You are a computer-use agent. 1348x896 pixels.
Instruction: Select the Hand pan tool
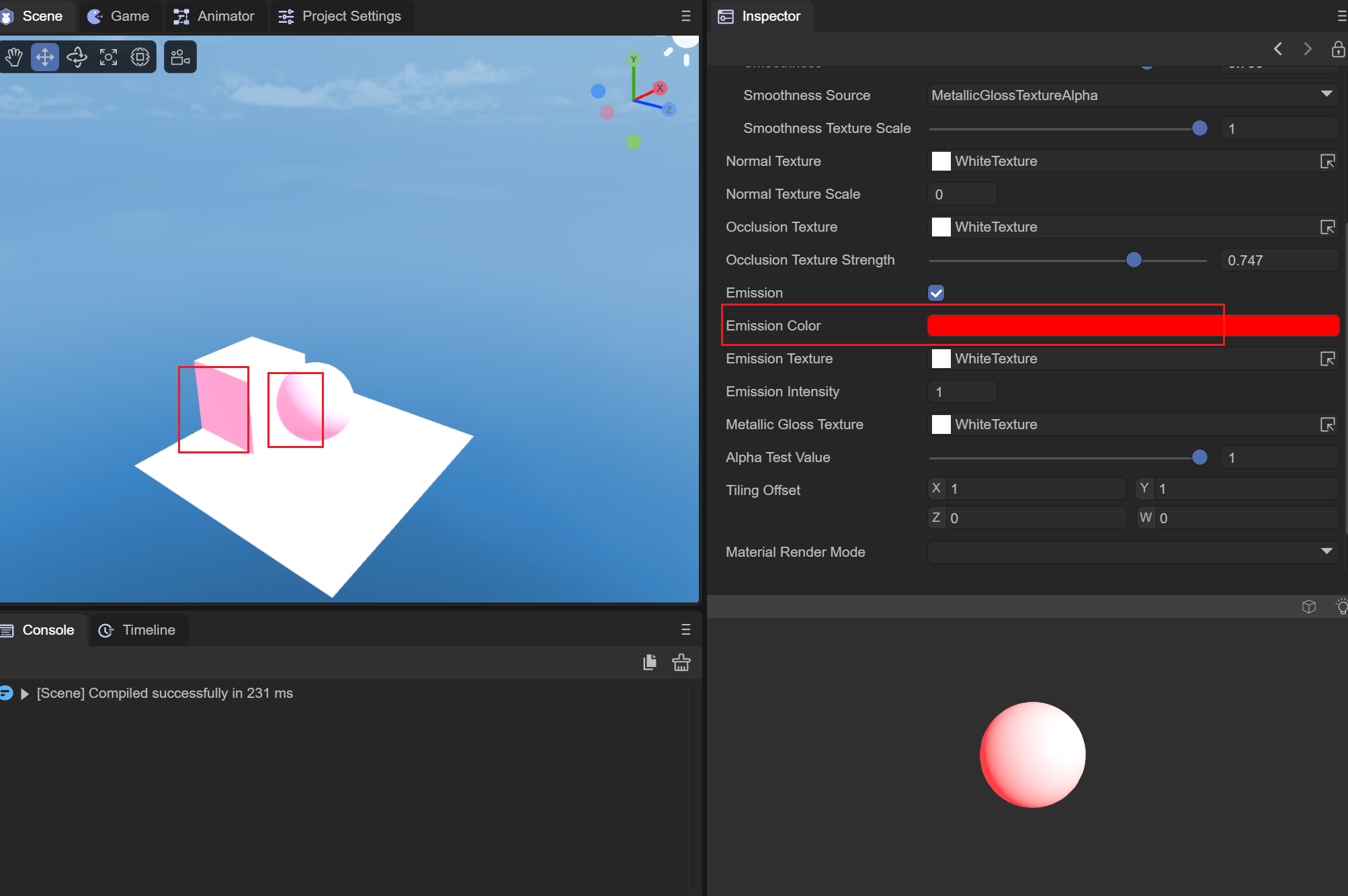(x=13, y=57)
